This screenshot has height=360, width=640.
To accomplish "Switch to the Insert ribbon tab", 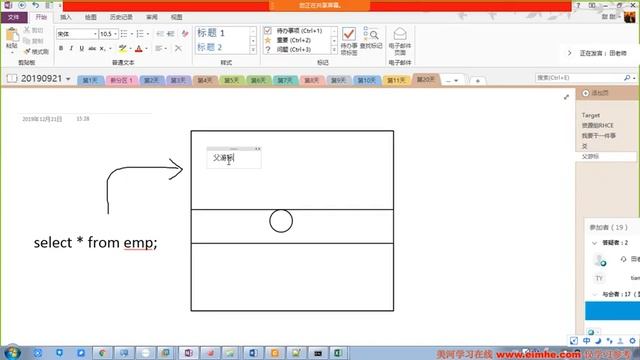I will (65, 17).
